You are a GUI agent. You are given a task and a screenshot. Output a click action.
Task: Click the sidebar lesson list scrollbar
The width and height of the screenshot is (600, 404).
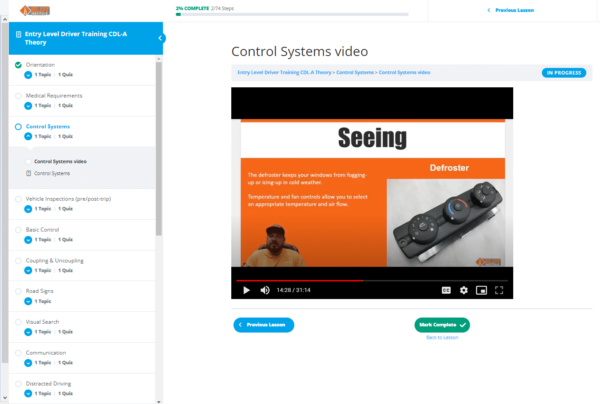159,148
